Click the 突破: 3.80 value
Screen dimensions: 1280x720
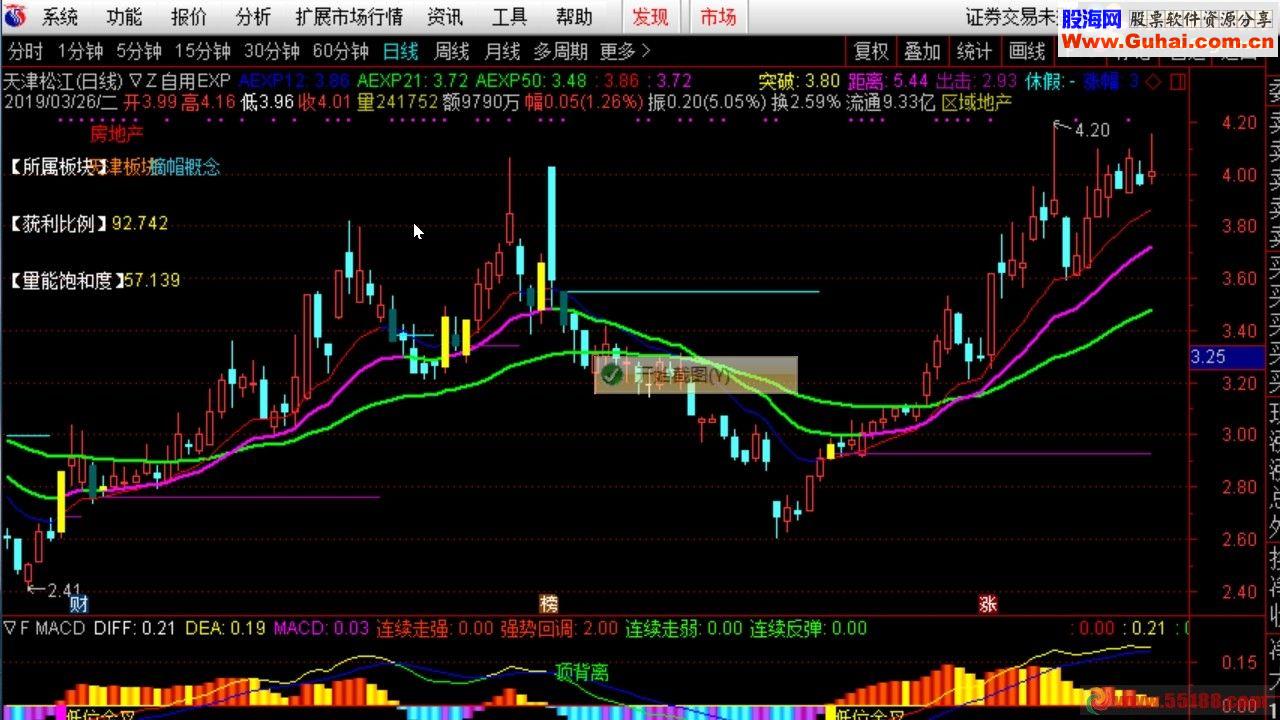coord(799,81)
